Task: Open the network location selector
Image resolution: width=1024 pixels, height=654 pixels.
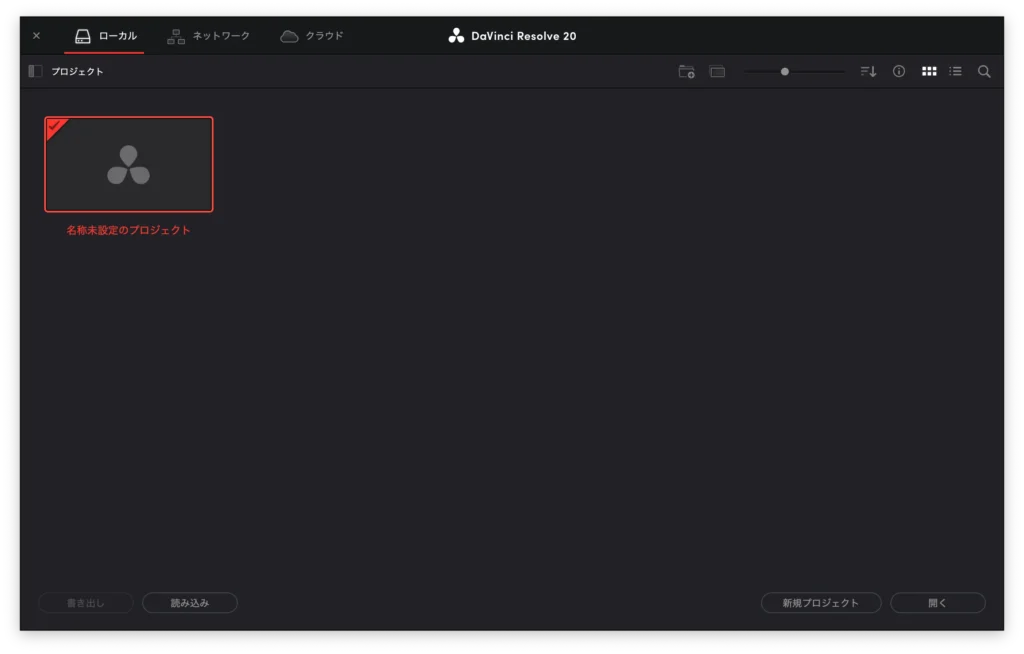Action: click(209, 35)
